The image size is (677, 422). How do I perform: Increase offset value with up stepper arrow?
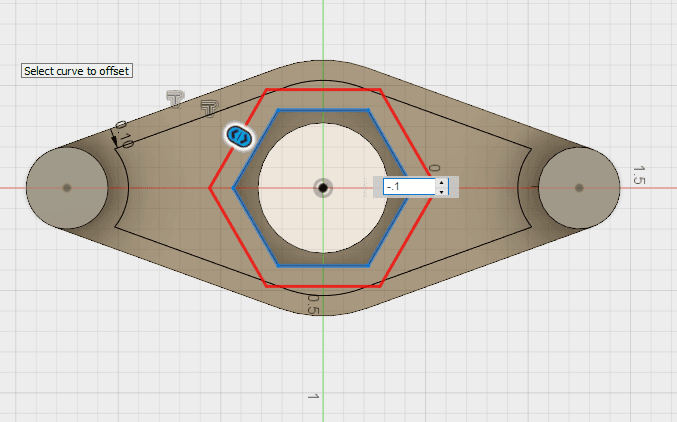441,182
